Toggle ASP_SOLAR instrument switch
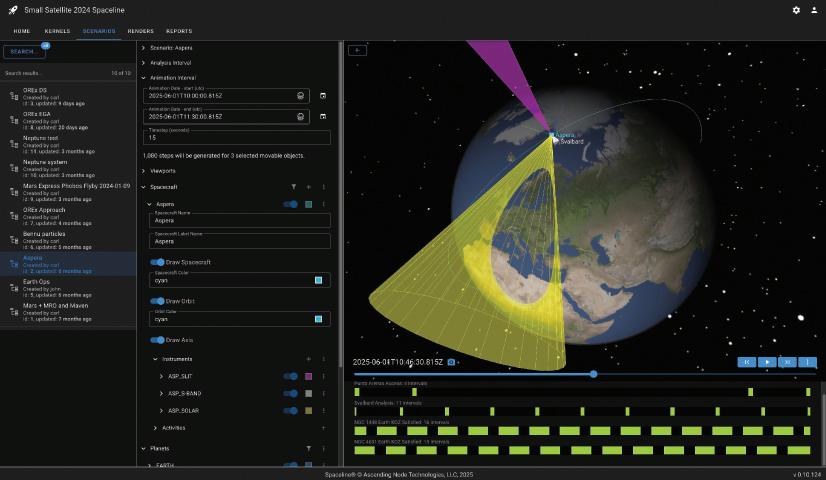The height and width of the screenshot is (480, 826). click(x=291, y=410)
